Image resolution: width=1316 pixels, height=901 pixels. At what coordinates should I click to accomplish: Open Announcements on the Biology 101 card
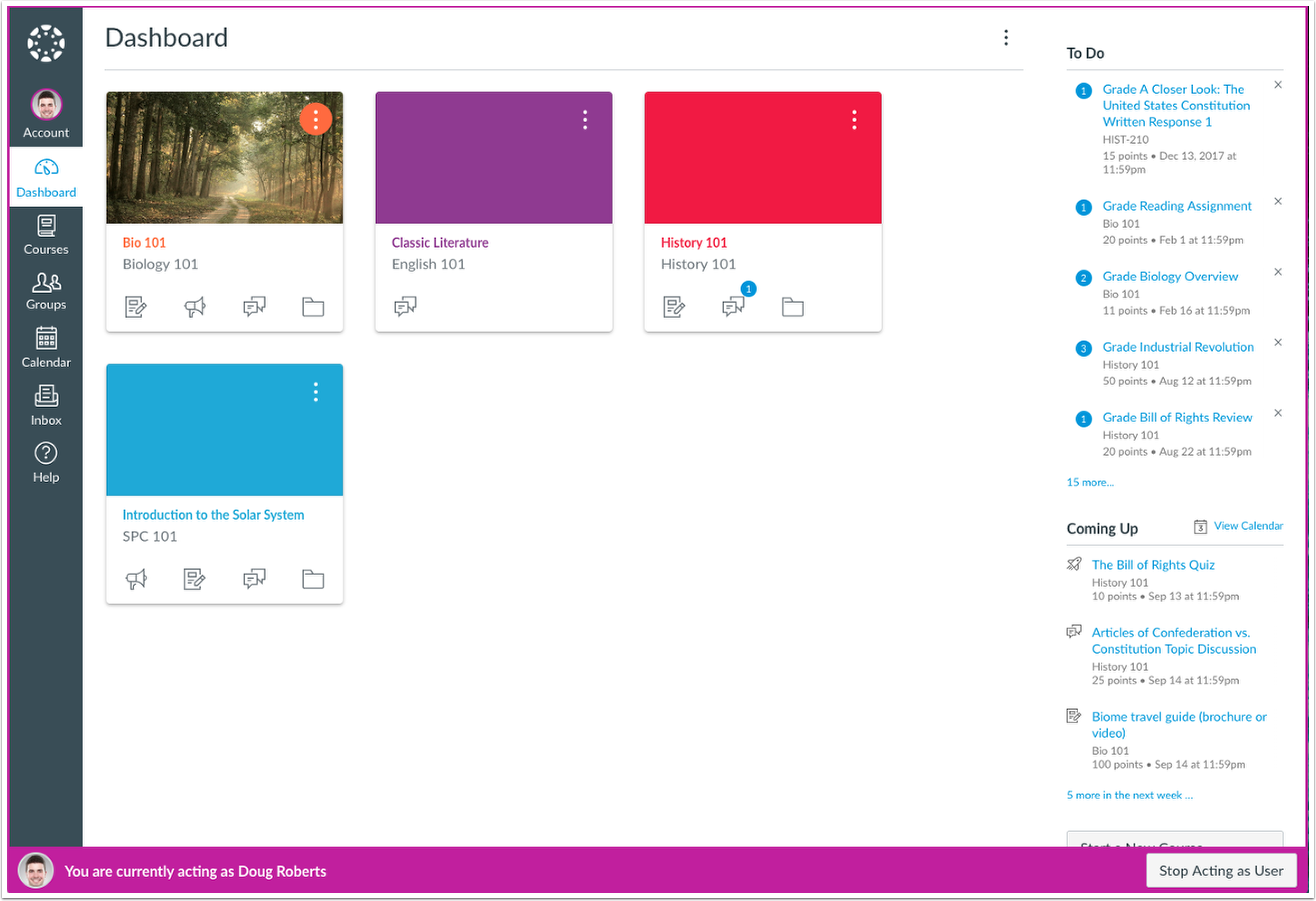[195, 307]
